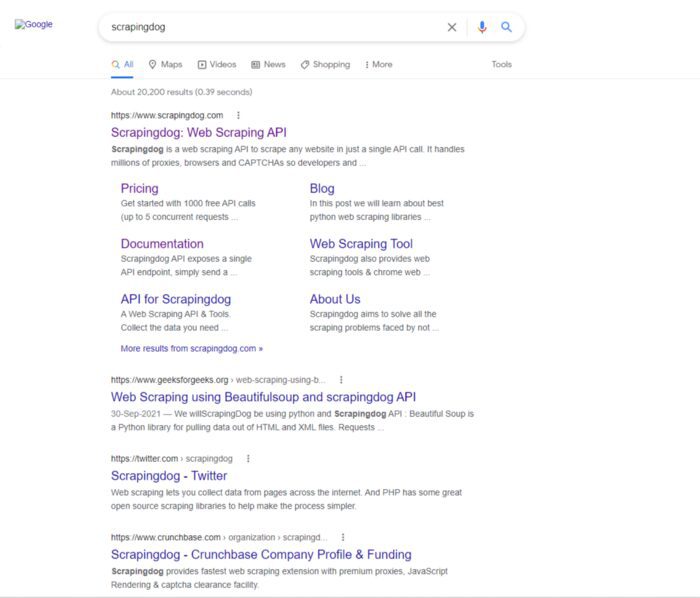The image size is (700, 598).
Task: Open three-dot options beside scrapingdog.com result
Action: pos(238,115)
